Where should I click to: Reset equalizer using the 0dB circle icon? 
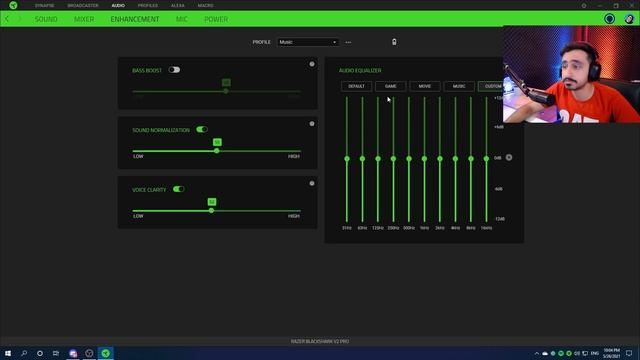(509, 158)
